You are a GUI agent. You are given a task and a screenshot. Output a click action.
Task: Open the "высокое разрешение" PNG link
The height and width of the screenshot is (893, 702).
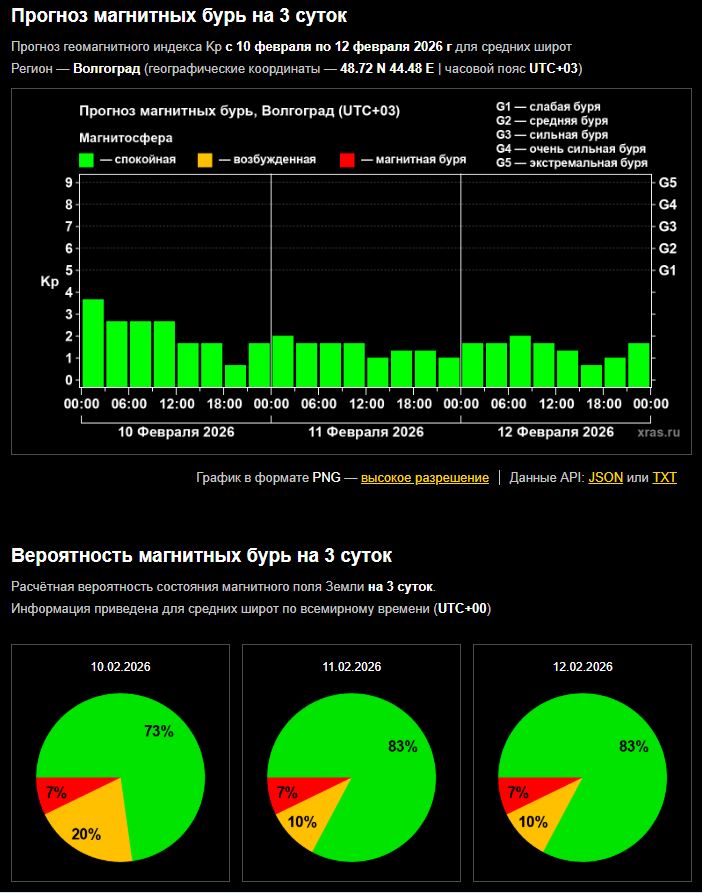point(424,478)
